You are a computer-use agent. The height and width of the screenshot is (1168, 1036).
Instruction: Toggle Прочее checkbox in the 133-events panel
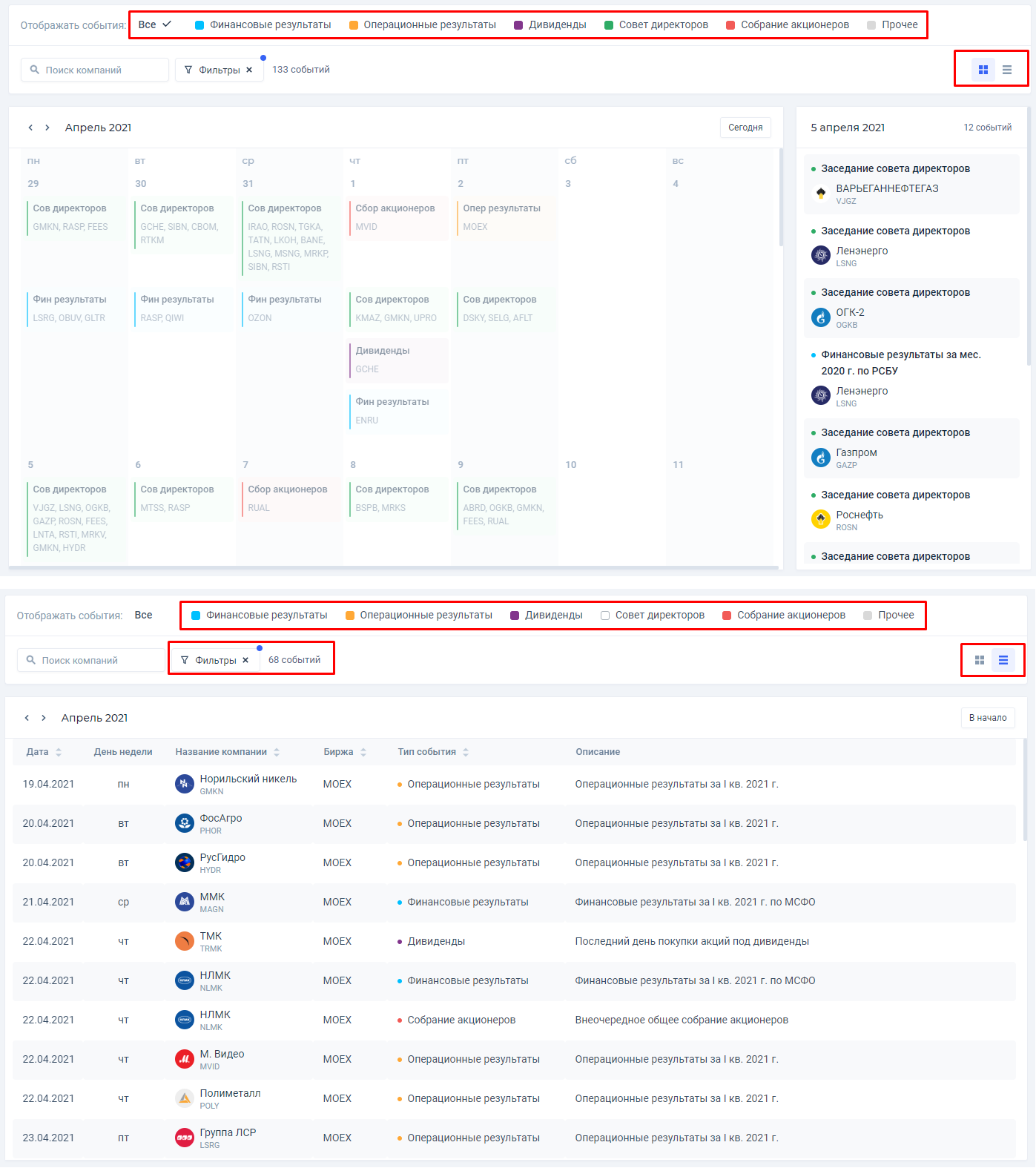pos(871,25)
